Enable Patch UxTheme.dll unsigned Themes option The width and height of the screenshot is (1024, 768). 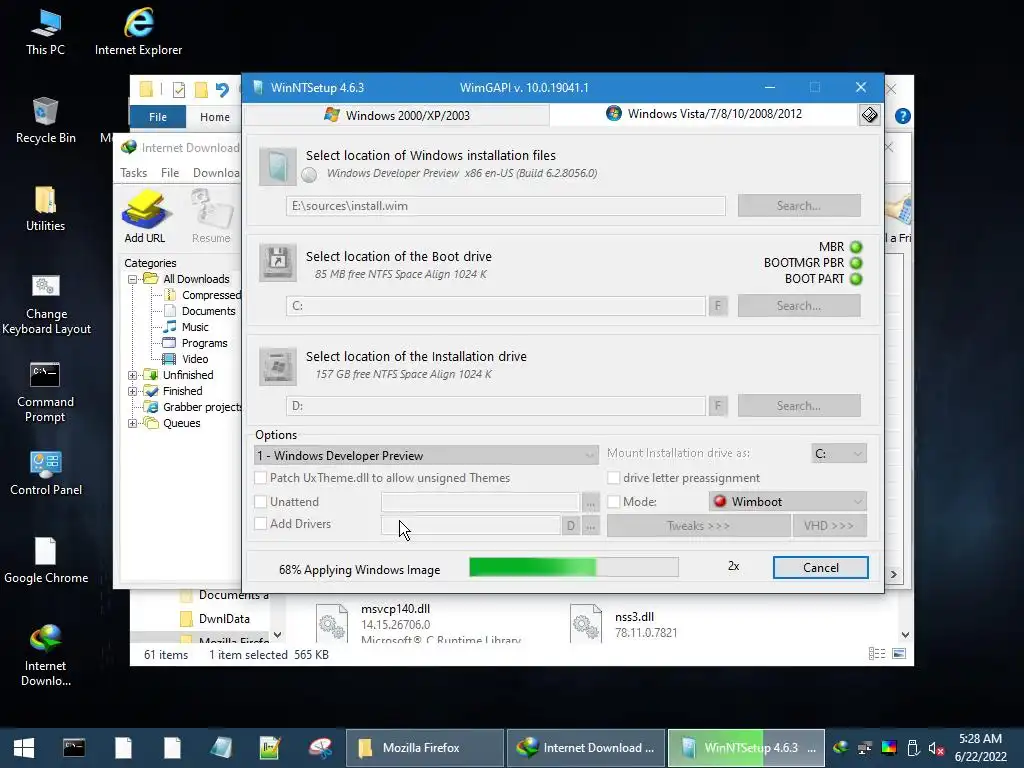click(x=261, y=477)
